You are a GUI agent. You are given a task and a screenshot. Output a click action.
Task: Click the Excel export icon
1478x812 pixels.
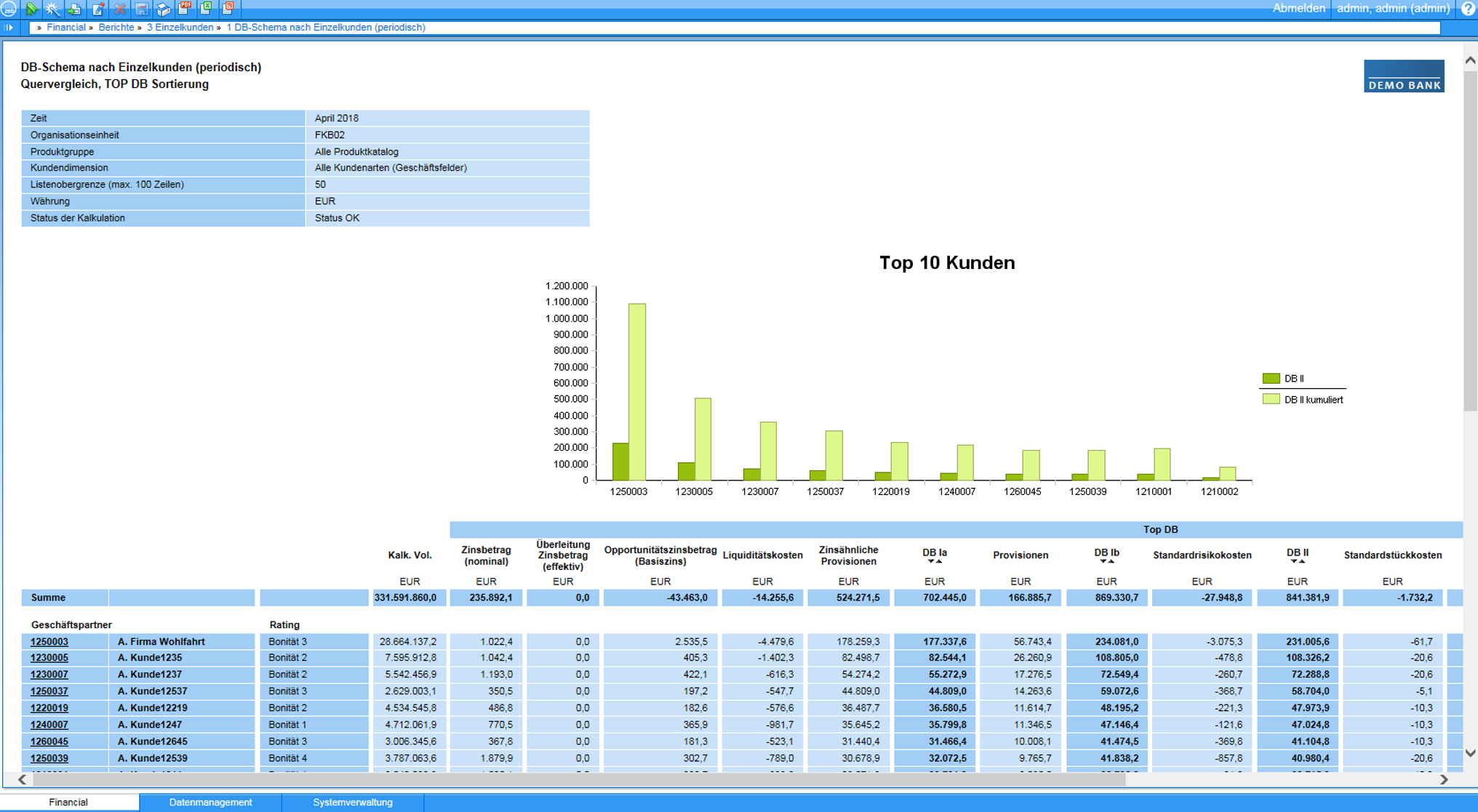[207, 8]
